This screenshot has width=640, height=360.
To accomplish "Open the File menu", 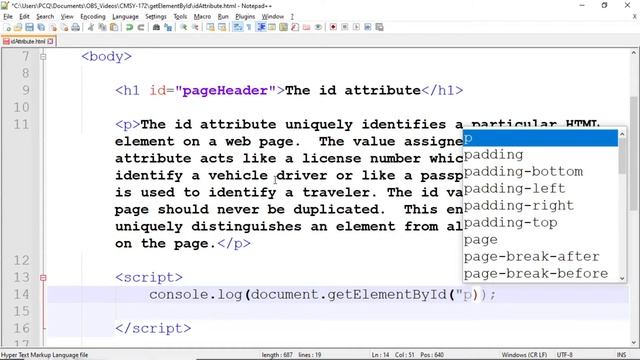I will 8,17.
